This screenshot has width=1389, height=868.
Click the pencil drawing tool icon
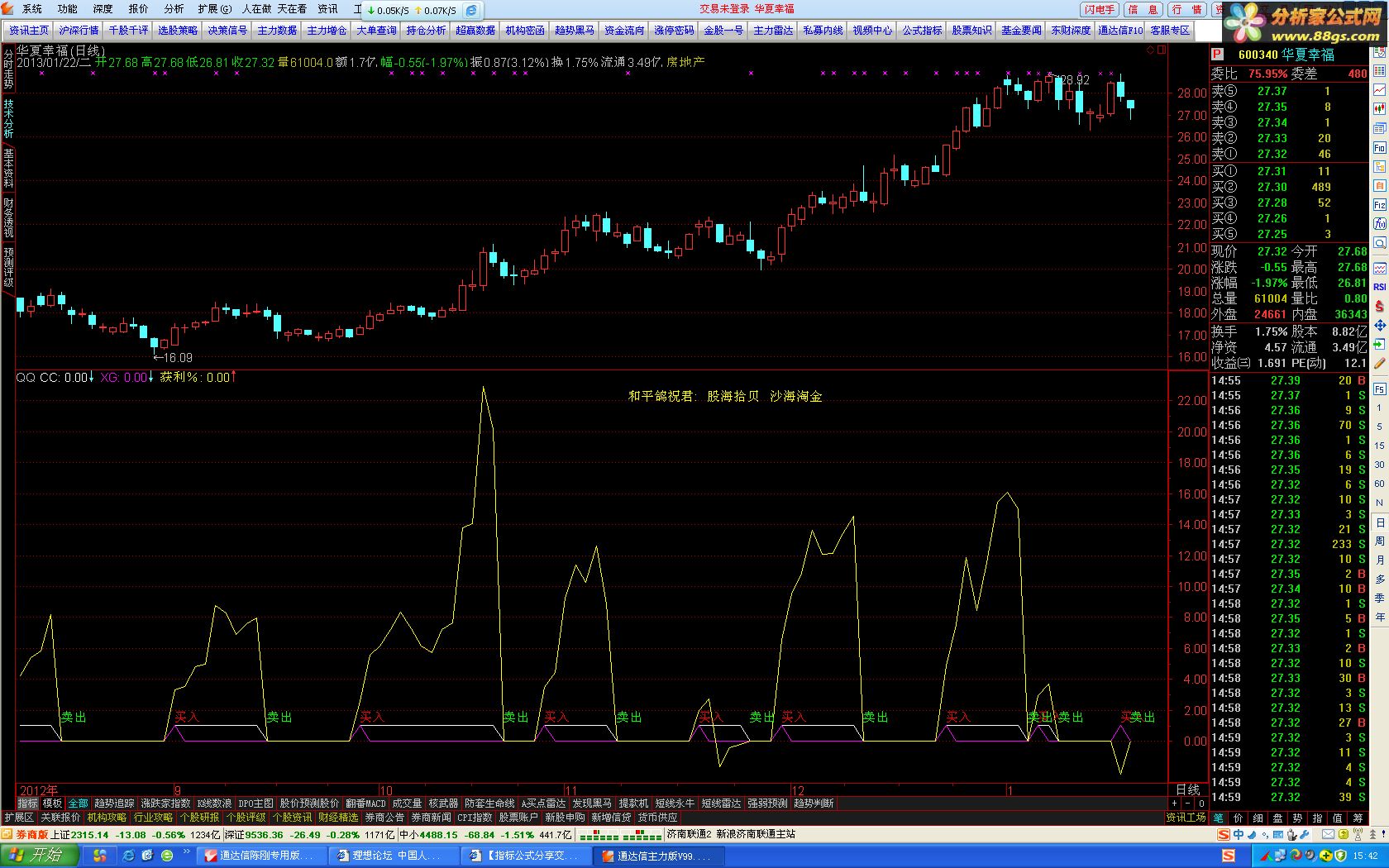click(x=1379, y=363)
